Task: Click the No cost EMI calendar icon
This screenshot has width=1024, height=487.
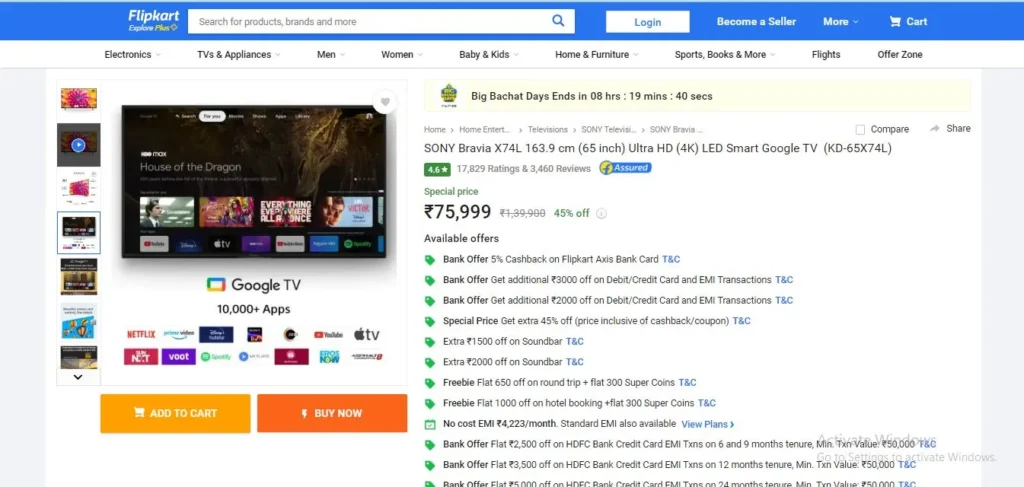Action: [x=430, y=424]
